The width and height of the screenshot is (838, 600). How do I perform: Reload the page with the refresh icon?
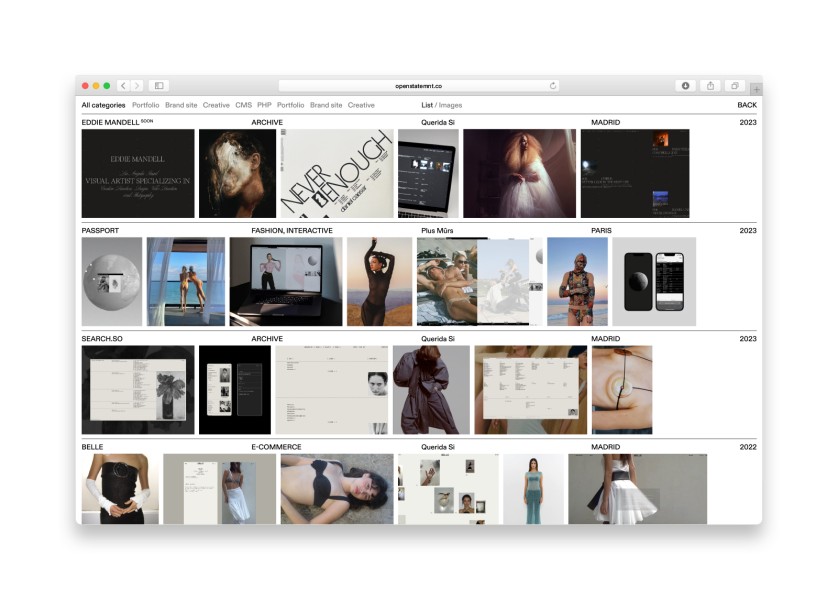553,85
